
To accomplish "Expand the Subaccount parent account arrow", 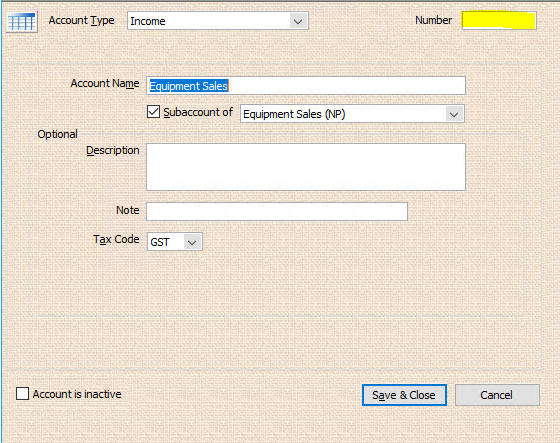I will pos(454,114).
